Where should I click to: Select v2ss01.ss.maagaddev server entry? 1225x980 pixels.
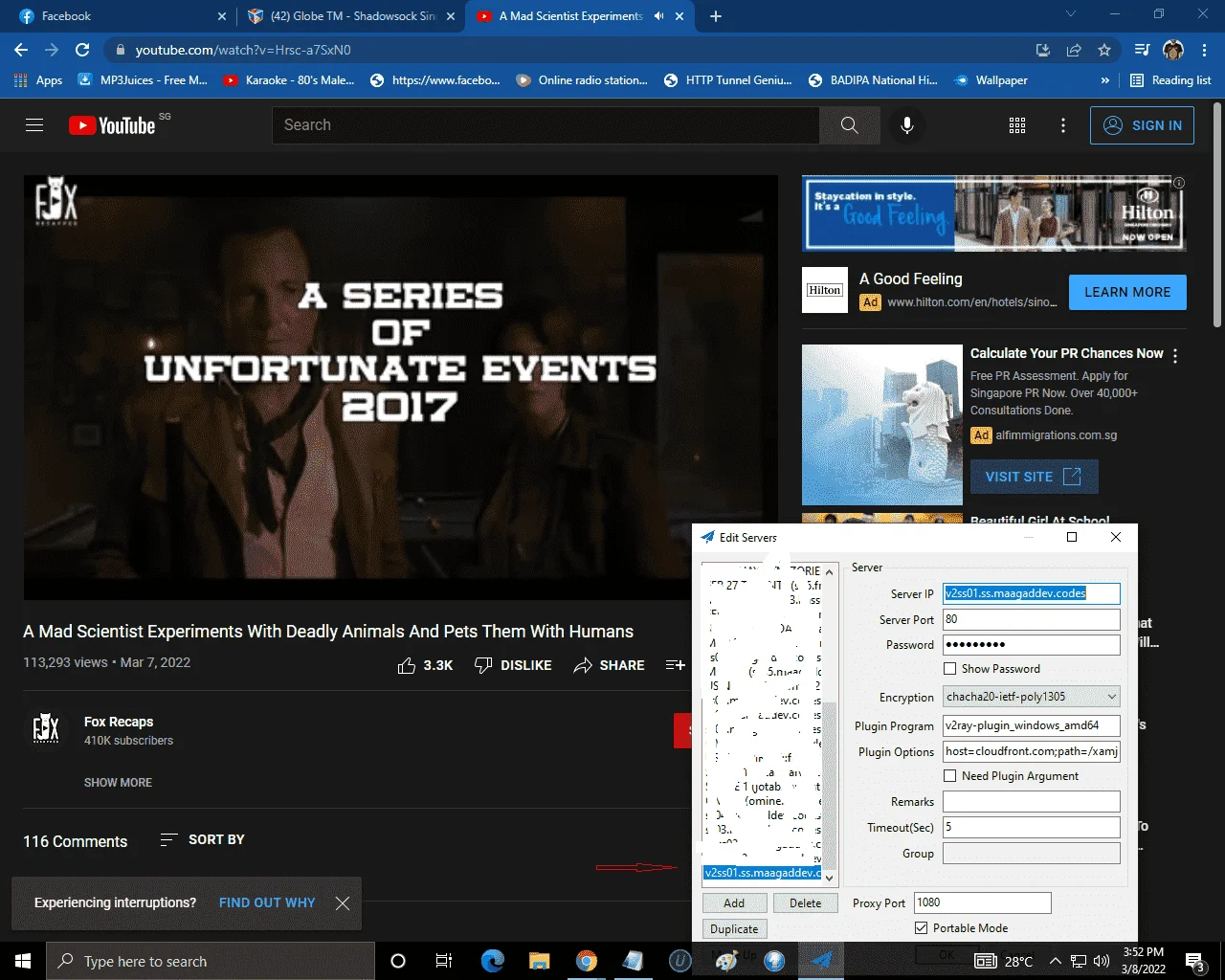[763, 873]
